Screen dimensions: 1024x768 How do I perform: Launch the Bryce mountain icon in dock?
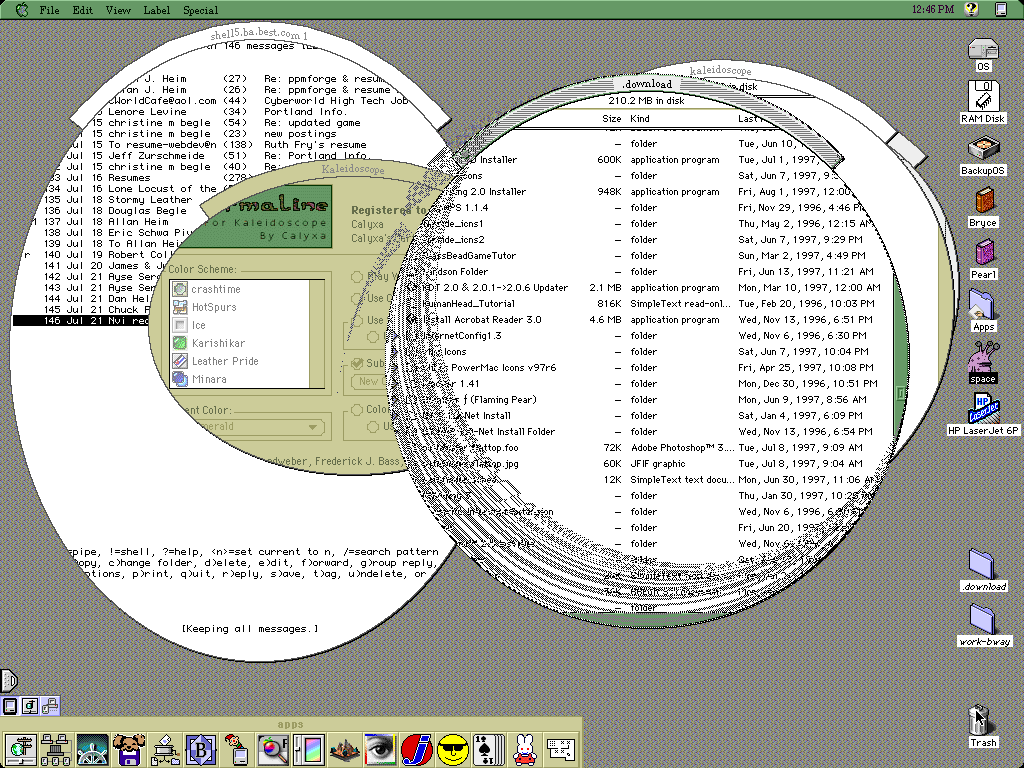(345, 749)
